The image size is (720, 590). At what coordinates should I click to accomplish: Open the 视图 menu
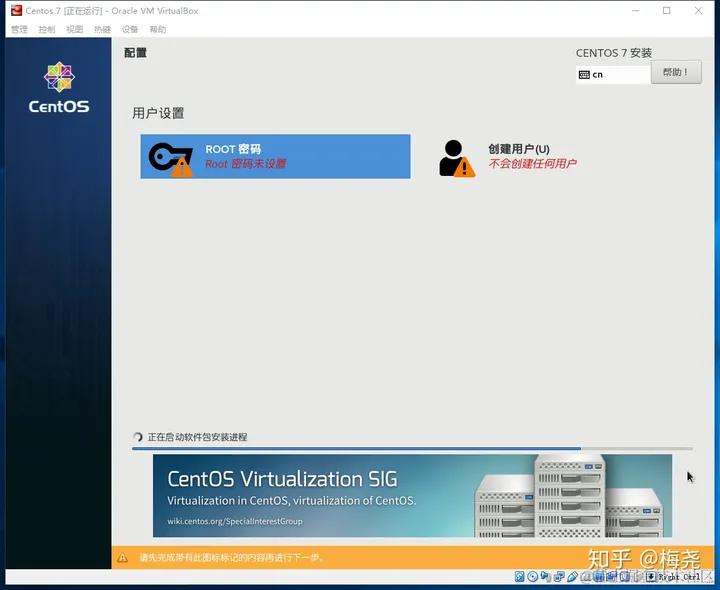(74, 29)
